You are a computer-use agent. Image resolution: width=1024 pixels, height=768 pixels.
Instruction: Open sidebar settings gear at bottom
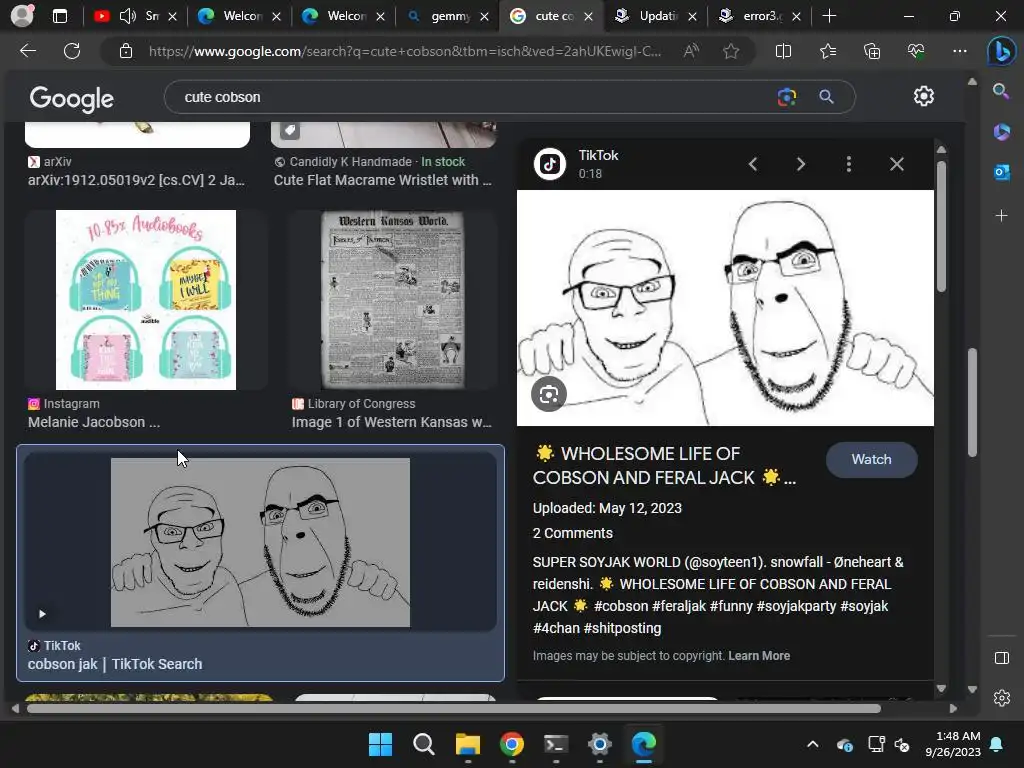tap(1001, 698)
